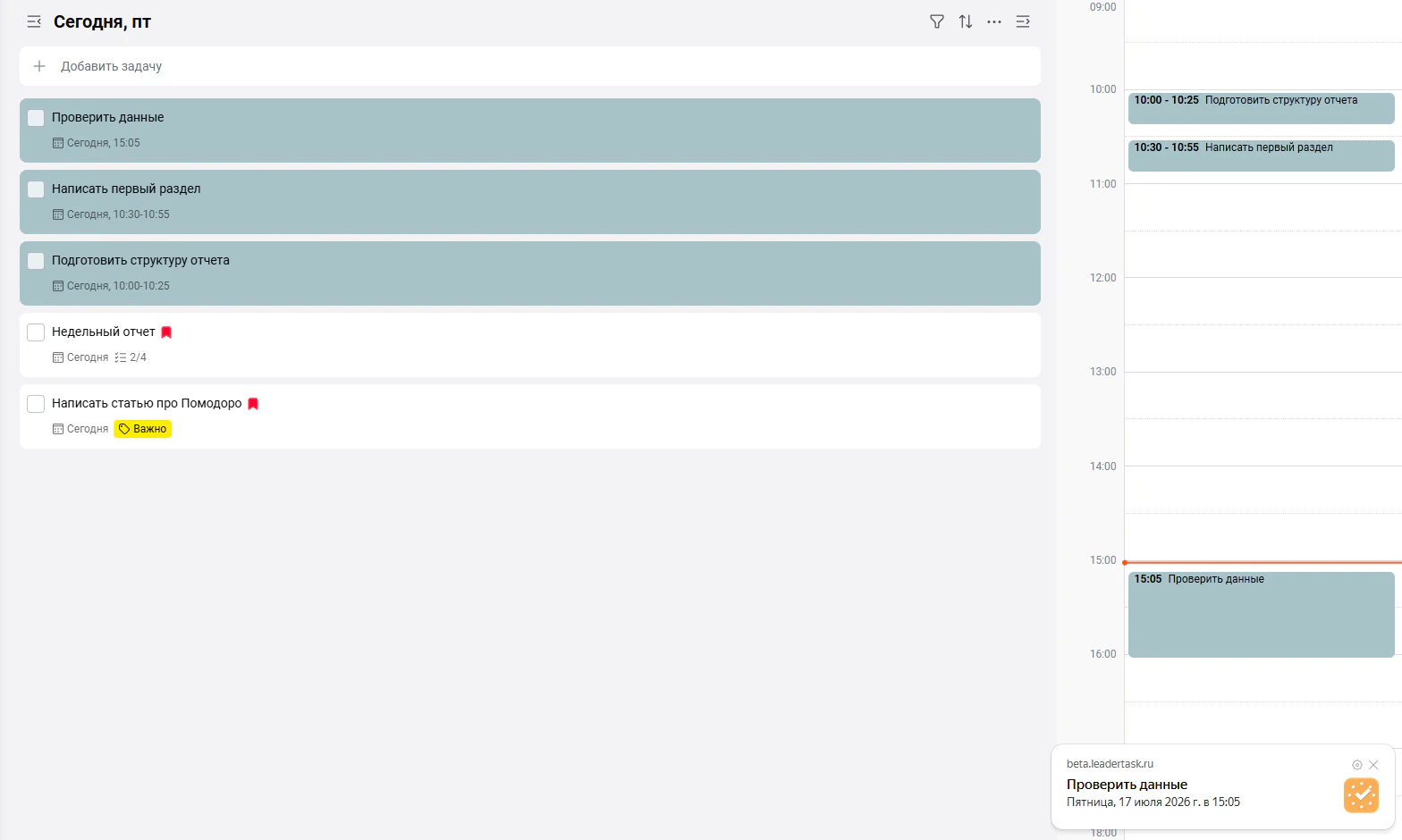This screenshot has width=1402, height=840.
Task: Mark Проверить данные task as done
Action: click(36, 118)
